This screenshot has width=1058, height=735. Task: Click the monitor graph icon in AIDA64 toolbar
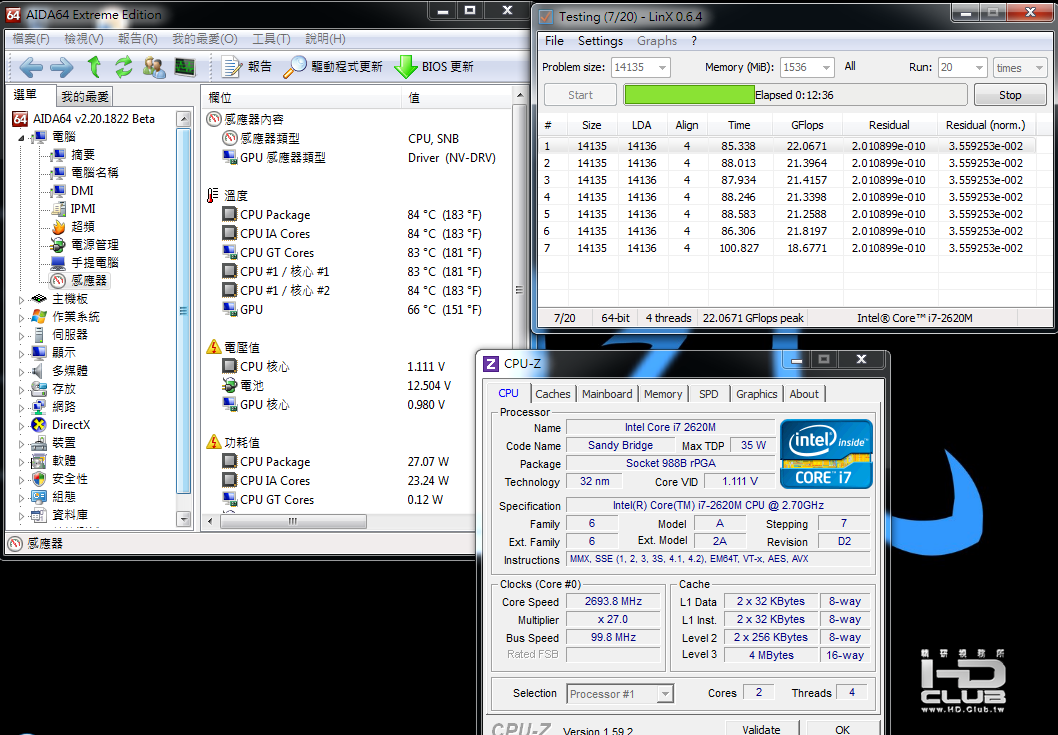(185, 67)
